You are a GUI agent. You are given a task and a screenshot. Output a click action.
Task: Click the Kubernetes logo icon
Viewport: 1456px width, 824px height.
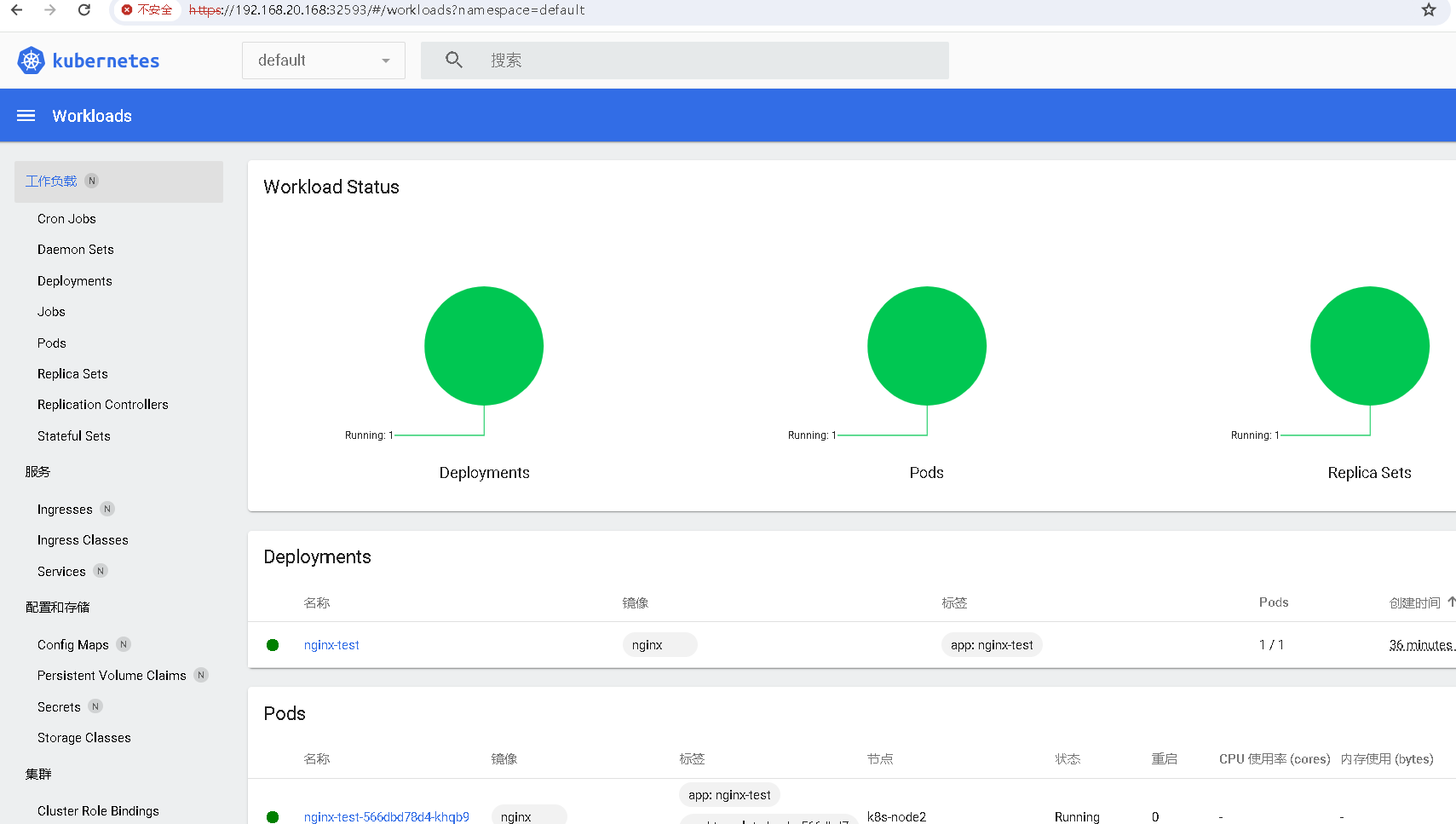tap(32, 61)
